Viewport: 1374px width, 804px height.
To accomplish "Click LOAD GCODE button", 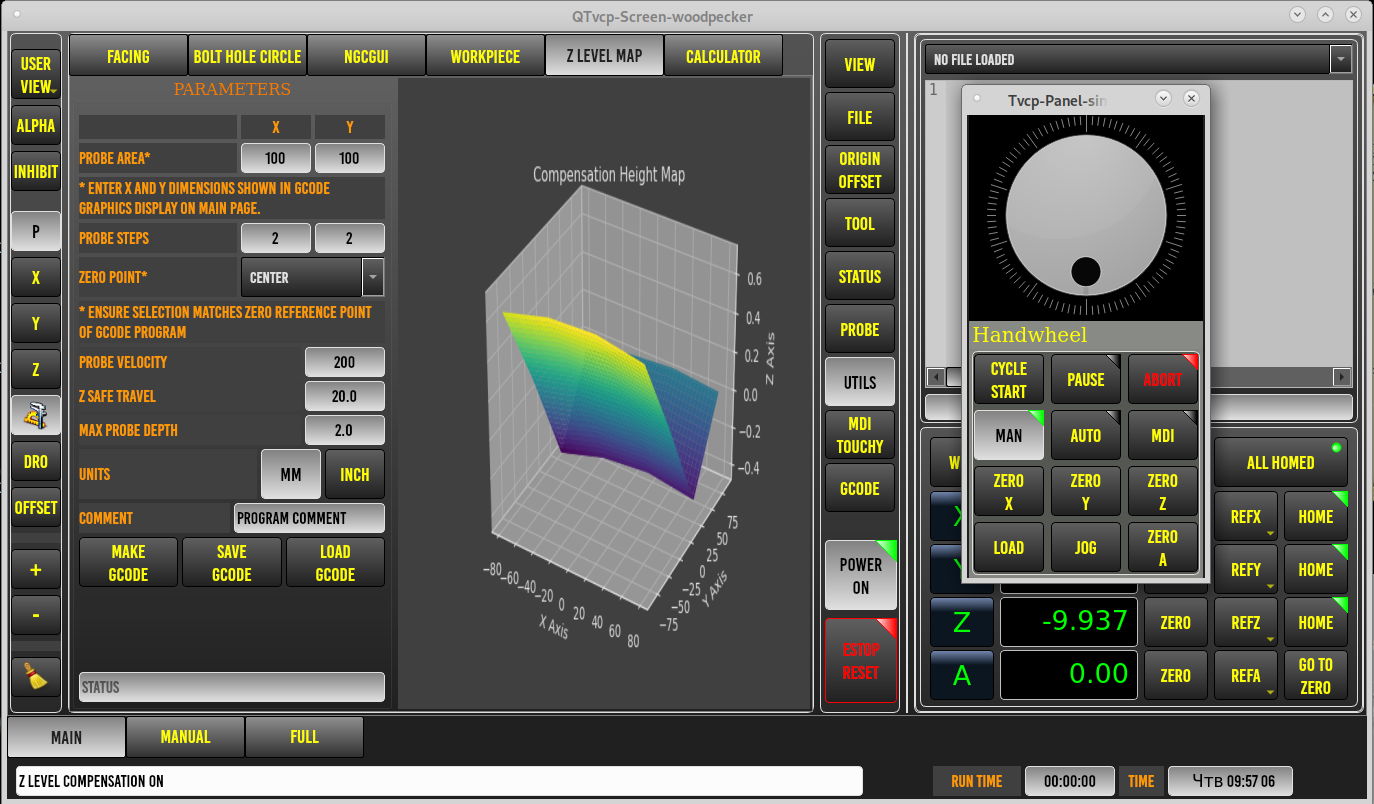I will 335,562.
